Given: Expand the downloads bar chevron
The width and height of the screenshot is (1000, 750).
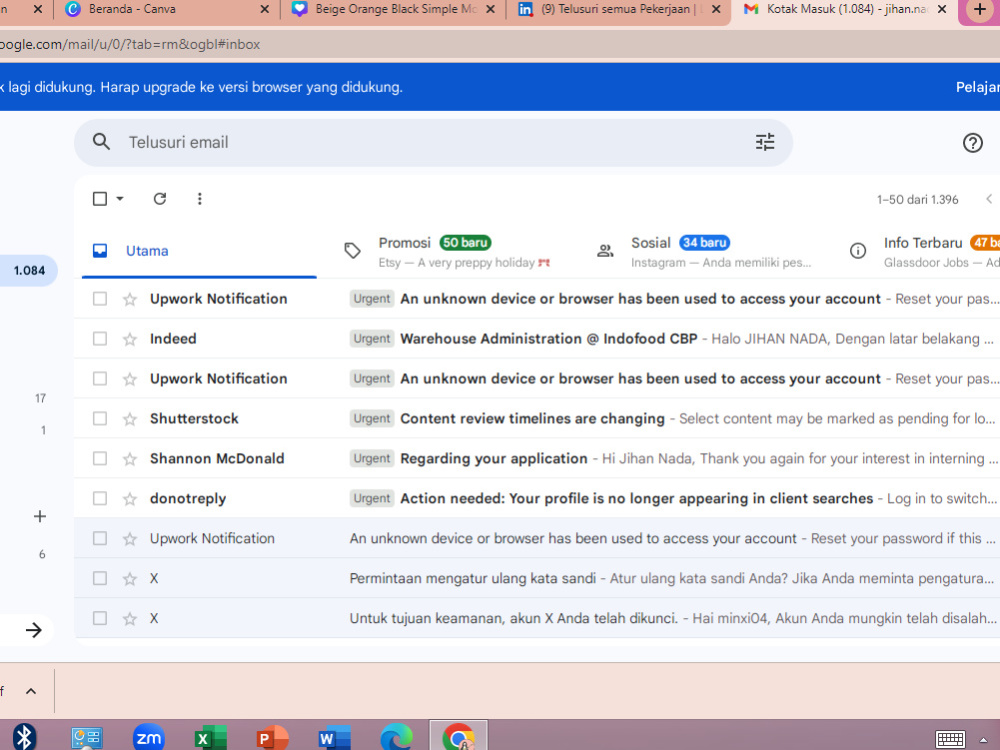Looking at the screenshot, I should [x=31, y=691].
